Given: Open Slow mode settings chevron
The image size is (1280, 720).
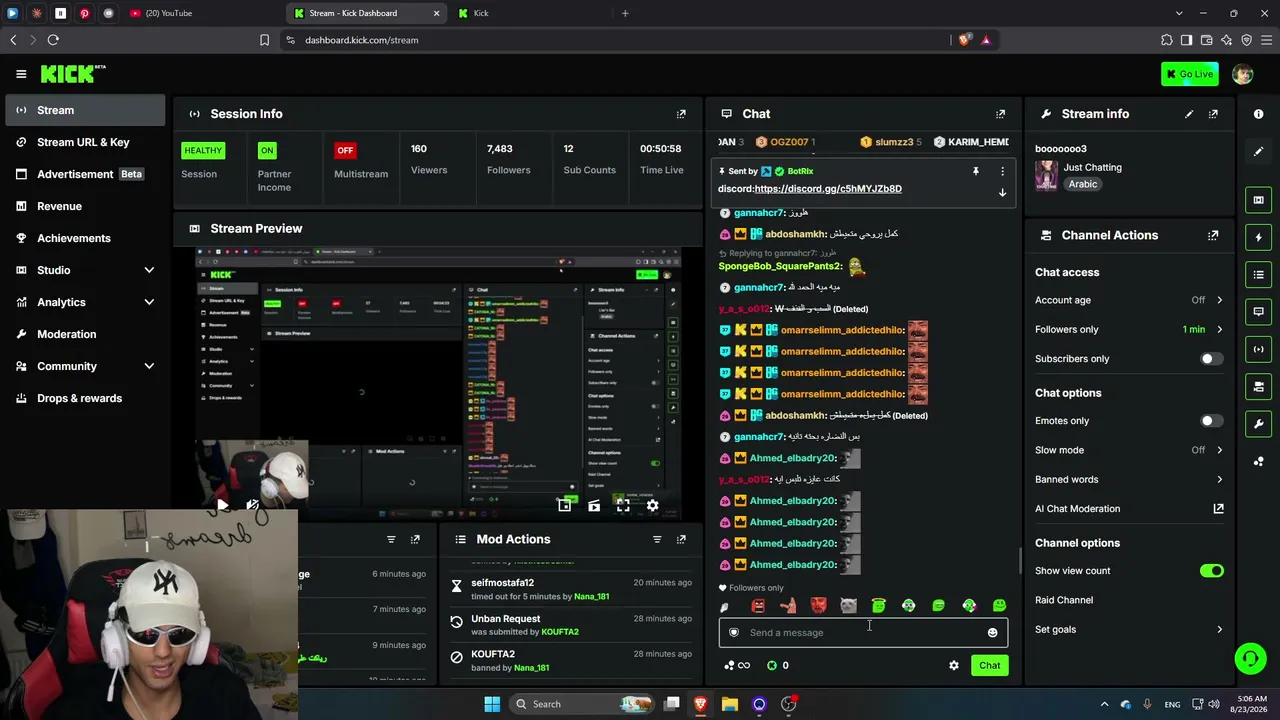Looking at the screenshot, I should tap(1219, 450).
